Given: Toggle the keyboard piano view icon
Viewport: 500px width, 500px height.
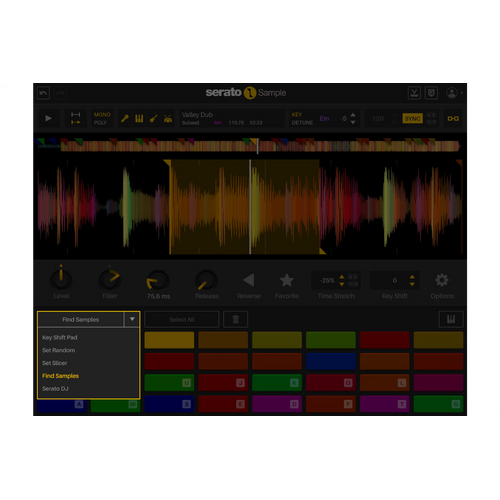Looking at the screenshot, I should [x=451, y=319].
